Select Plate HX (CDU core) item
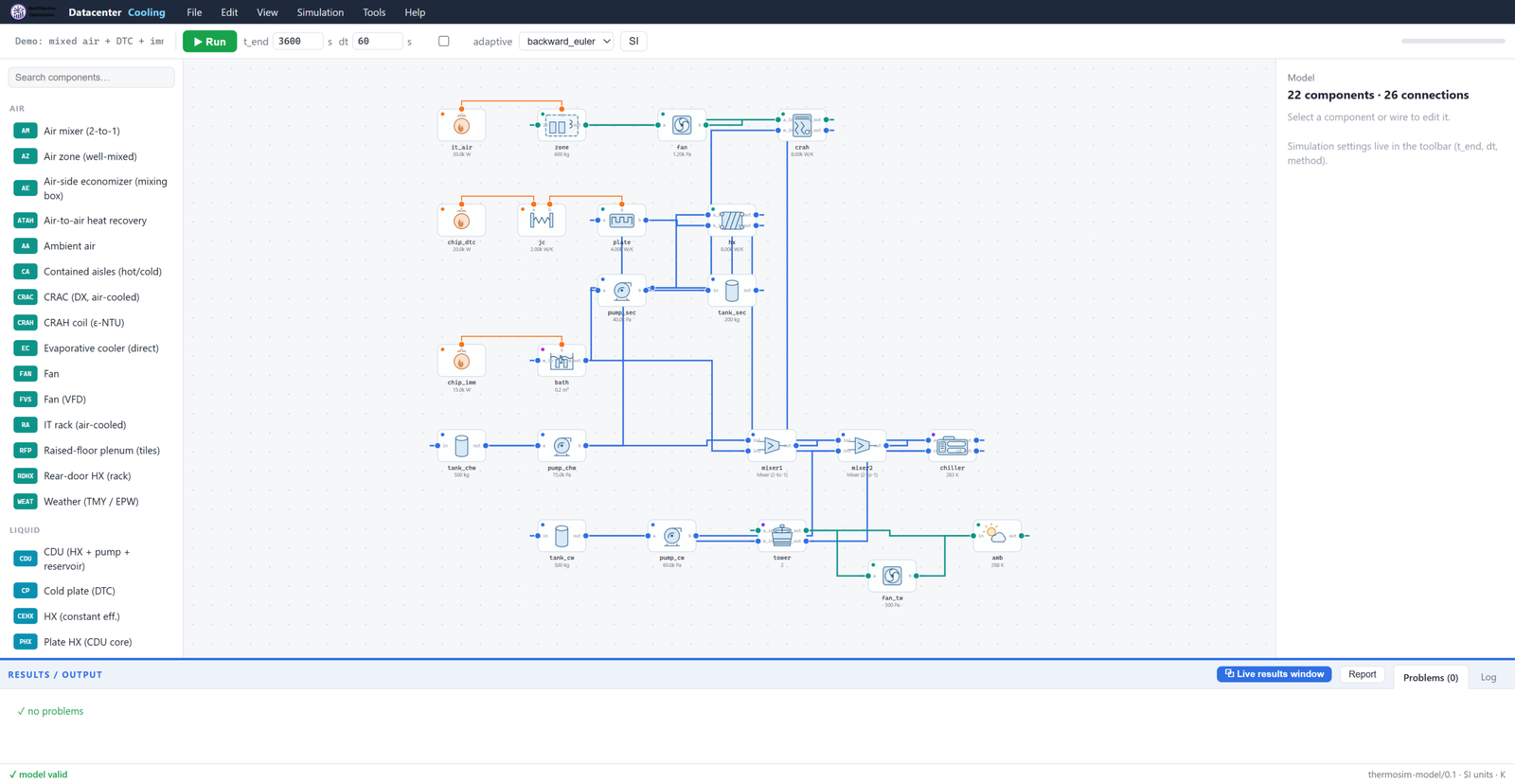1515x784 pixels. tap(90, 642)
